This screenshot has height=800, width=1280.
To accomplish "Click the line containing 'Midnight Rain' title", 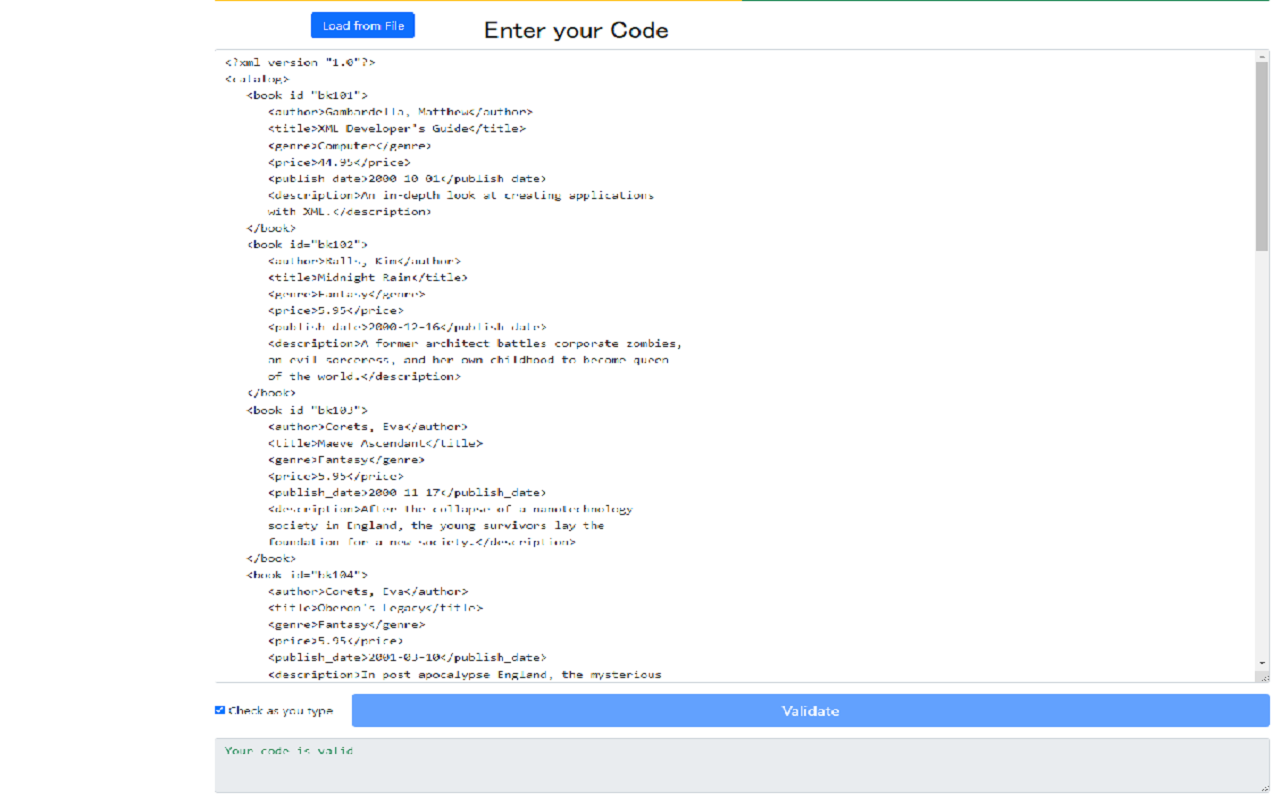I will coord(370,277).
